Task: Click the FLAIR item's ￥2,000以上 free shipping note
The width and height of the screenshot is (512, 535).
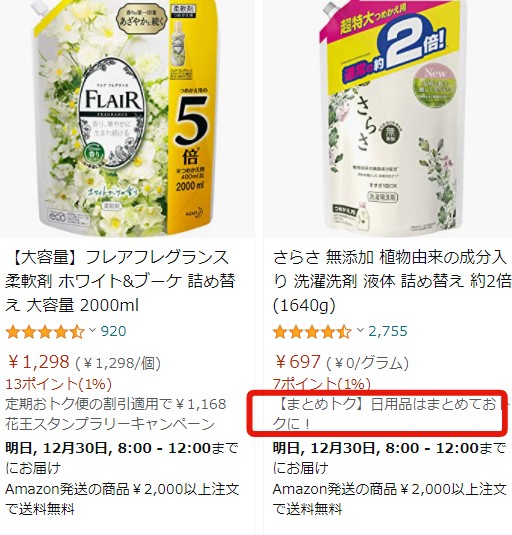Action: pyautogui.click(x=122, y=499)
